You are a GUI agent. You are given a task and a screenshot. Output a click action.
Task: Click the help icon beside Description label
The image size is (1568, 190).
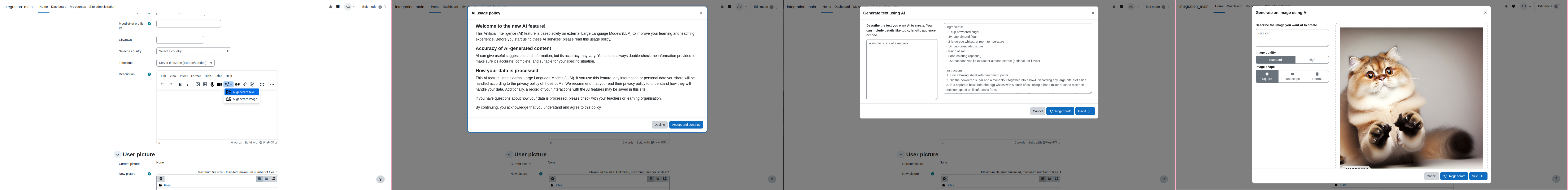click(x=149, y=74)
